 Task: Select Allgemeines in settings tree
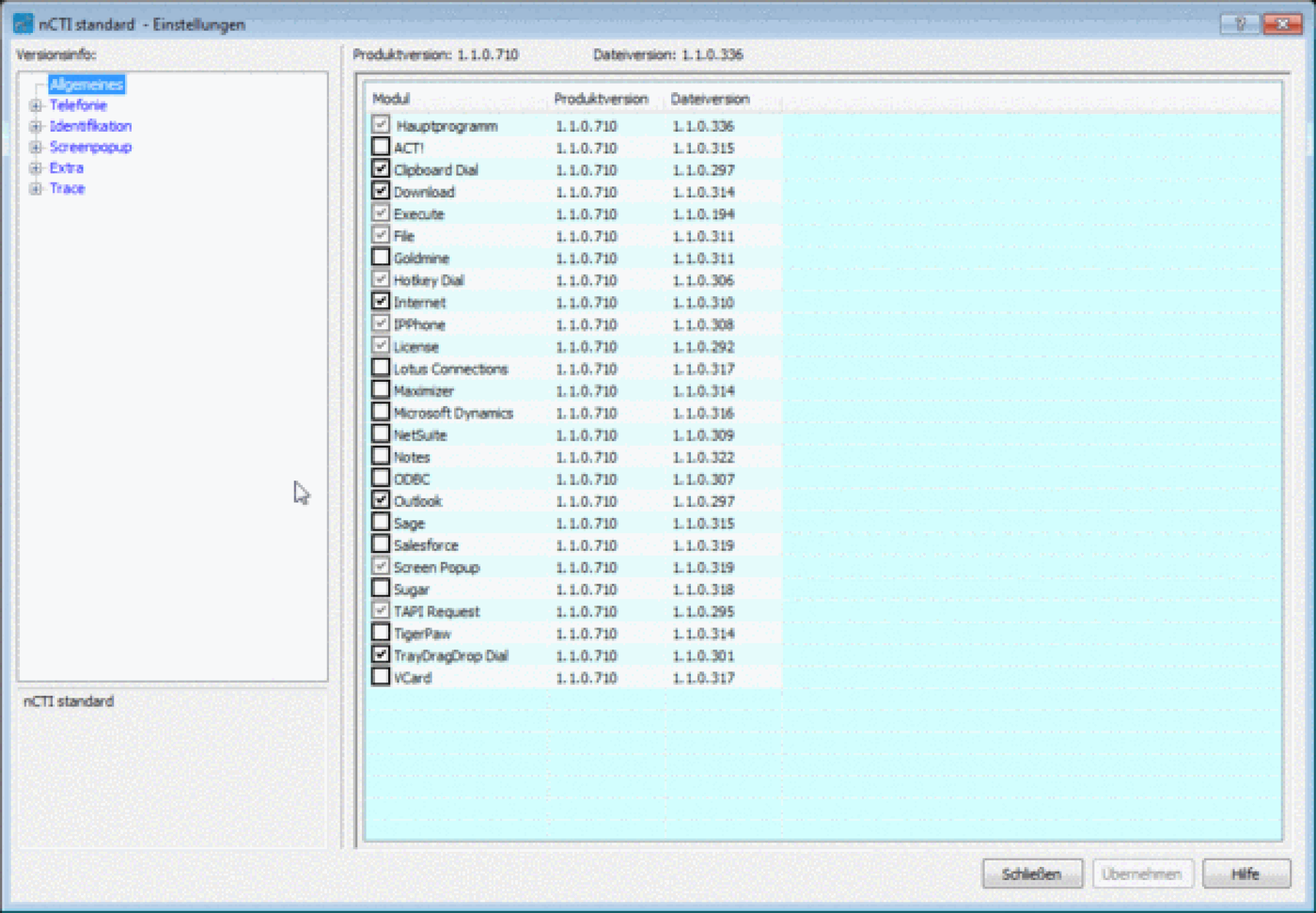click(x=86, y=84)
